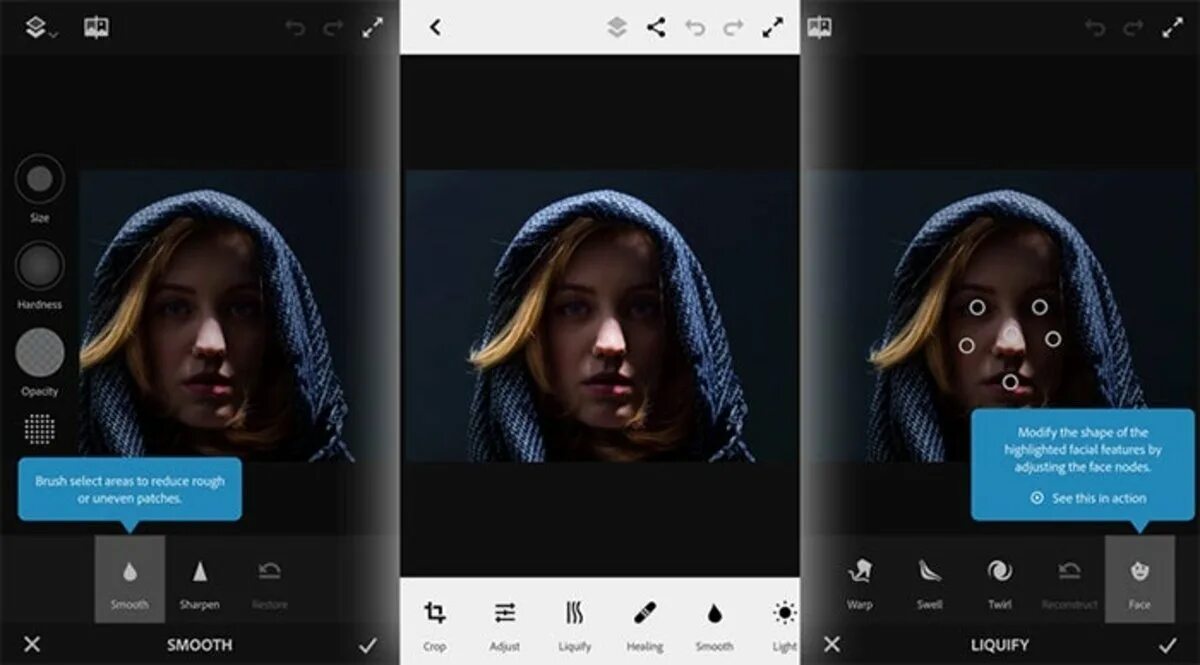The image size is (1200, 665).
Task: Select the left eye face node
Action: coord(977,307)
